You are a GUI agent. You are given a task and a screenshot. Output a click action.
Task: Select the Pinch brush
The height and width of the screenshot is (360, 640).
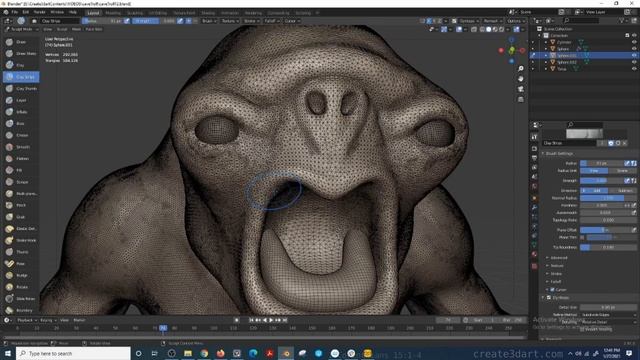tap(21, 205)
